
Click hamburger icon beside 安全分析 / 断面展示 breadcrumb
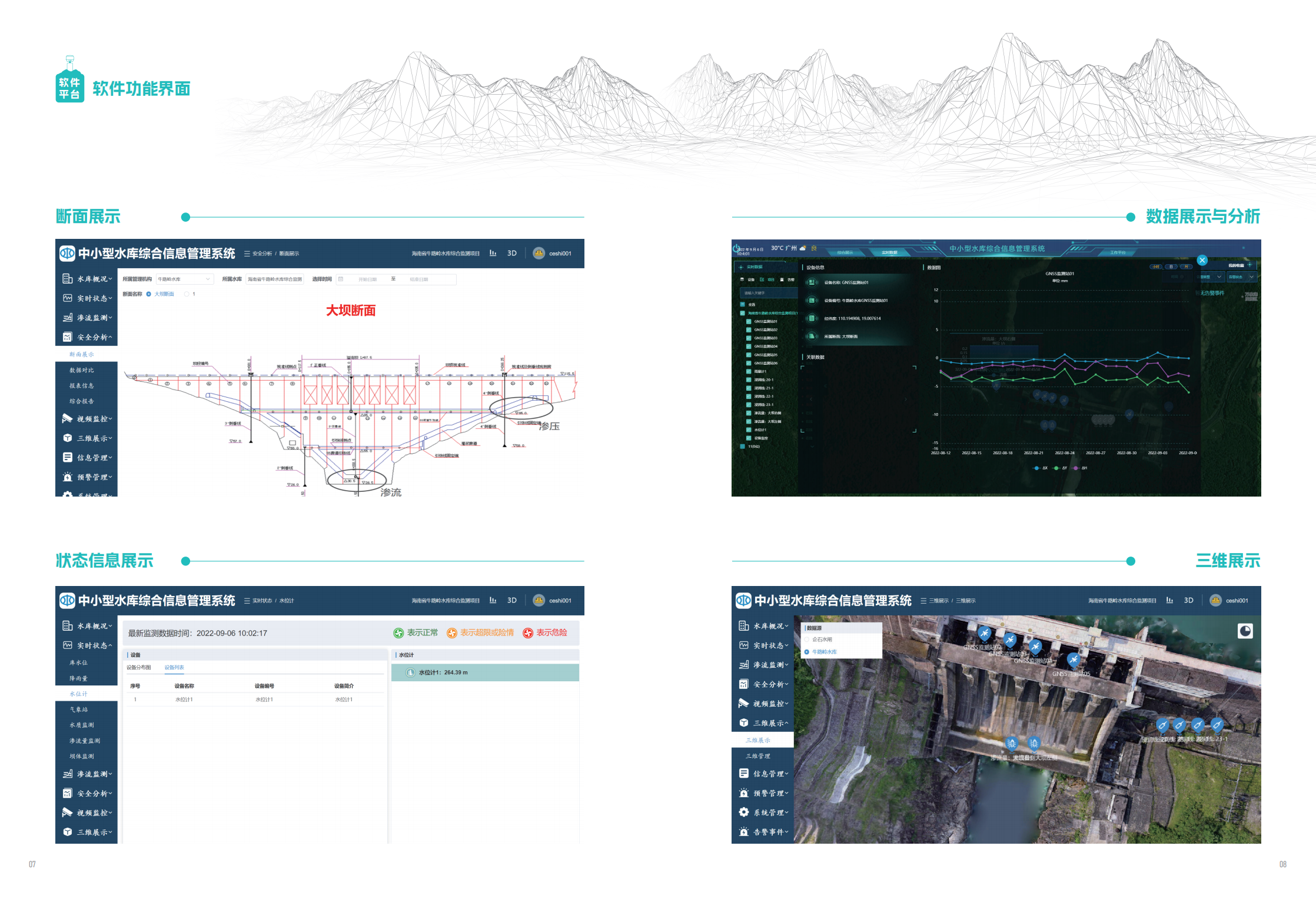point(247,254)
